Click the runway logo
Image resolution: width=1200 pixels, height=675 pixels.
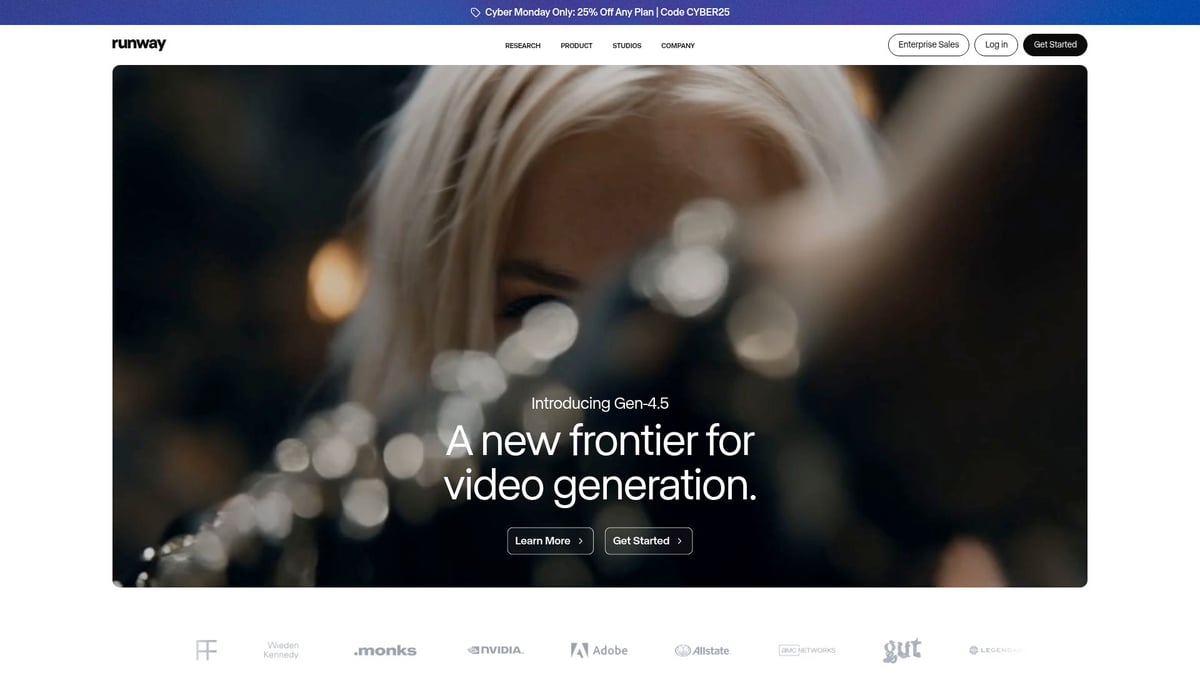point(138,43)
